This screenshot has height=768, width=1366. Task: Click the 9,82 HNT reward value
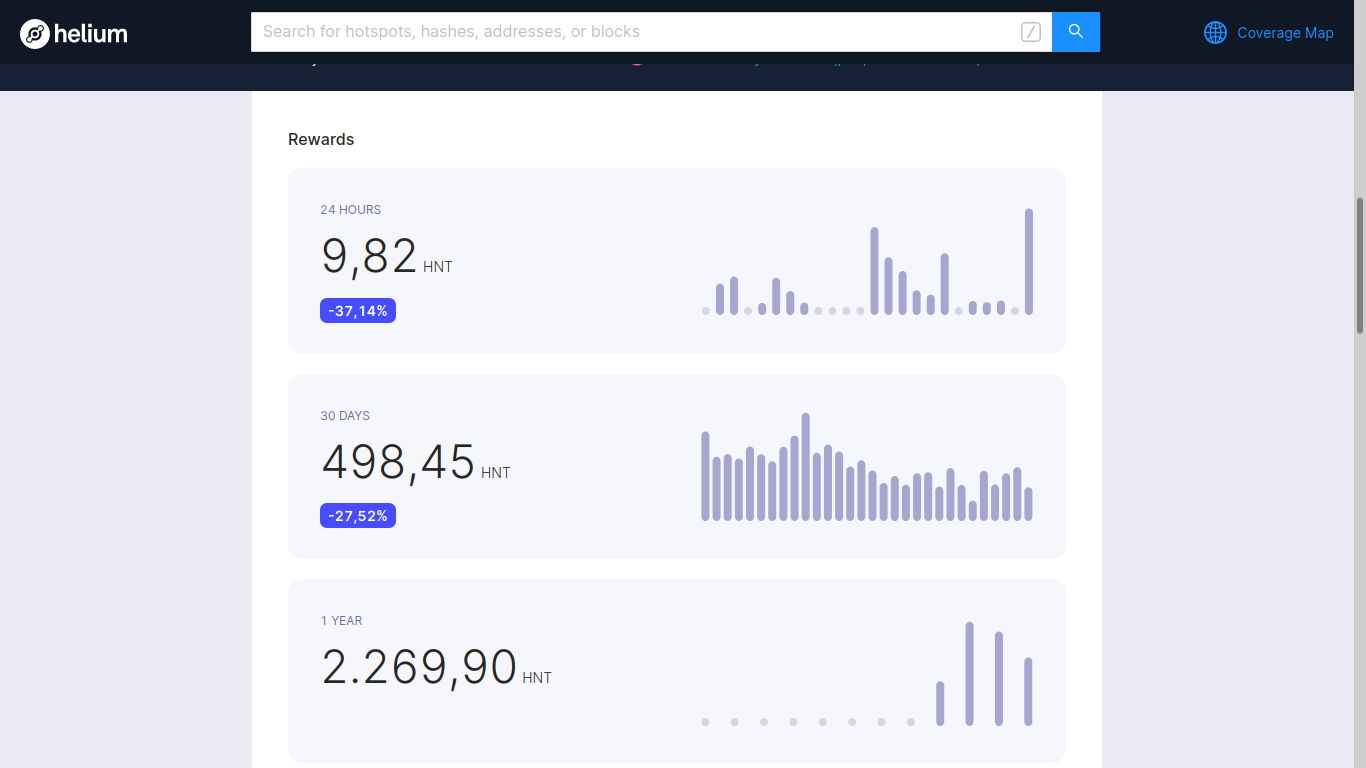[369, 257]
